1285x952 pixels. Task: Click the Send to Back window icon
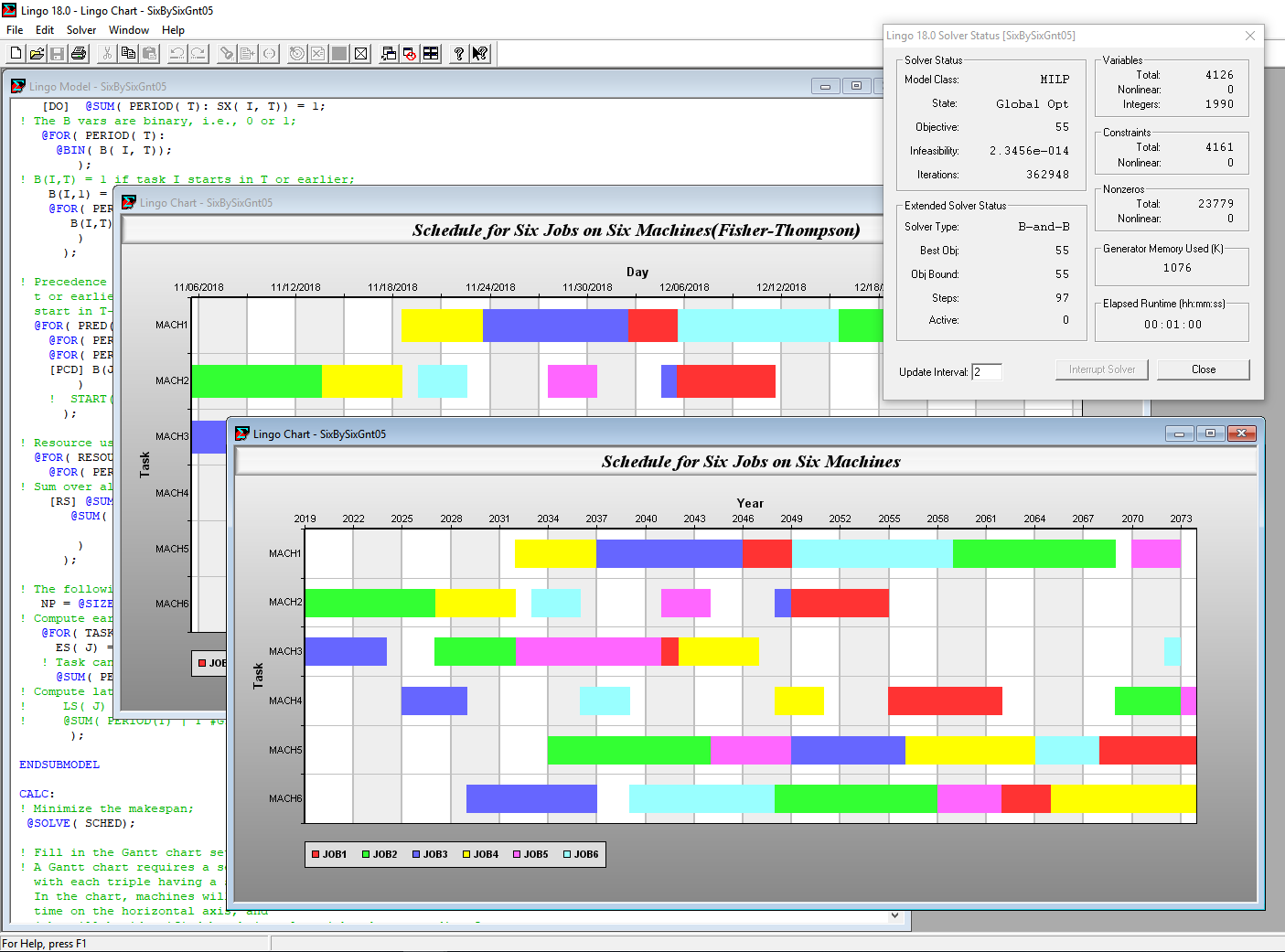click(389, 54)
